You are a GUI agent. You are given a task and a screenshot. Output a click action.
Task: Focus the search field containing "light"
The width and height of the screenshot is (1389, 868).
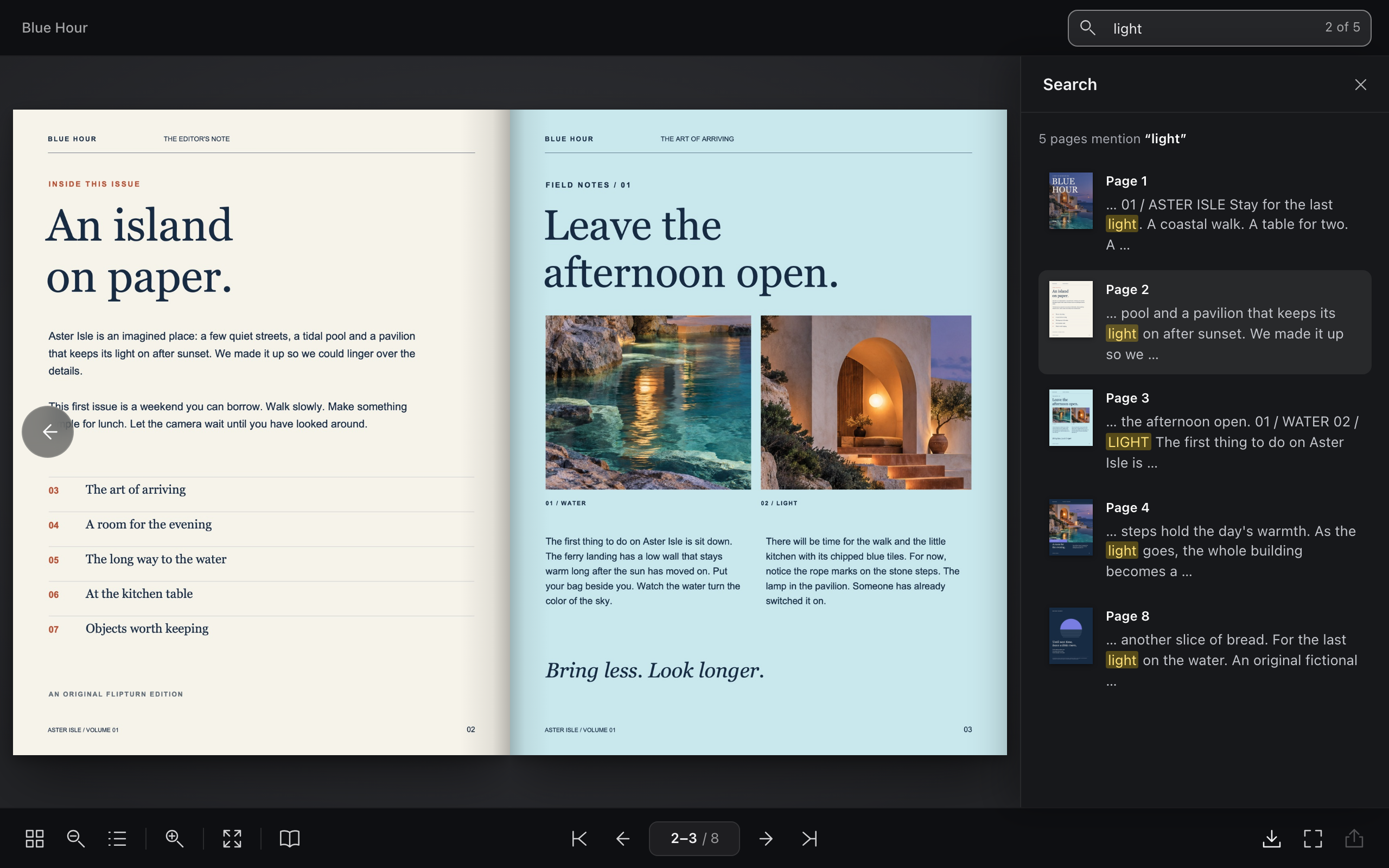[x=1219, y=28]
